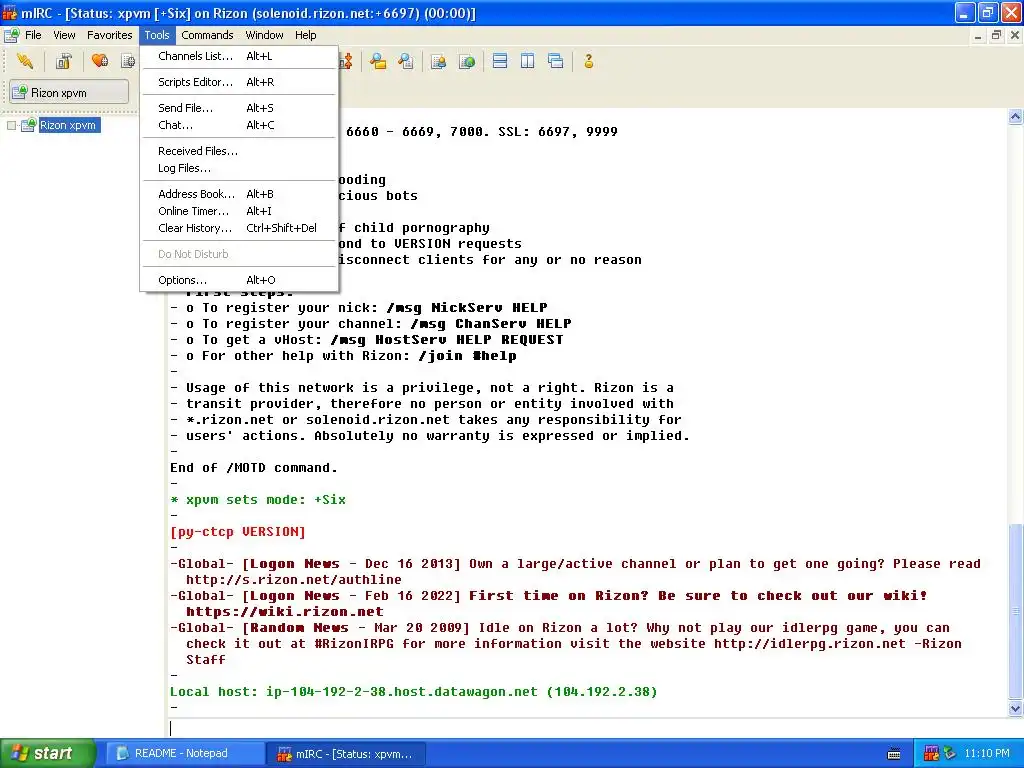Click the "Local host:" line with the datawagon address
The height and width of the screenshot is (768, 1024).
pyautogui.click(x=413, y=692)
